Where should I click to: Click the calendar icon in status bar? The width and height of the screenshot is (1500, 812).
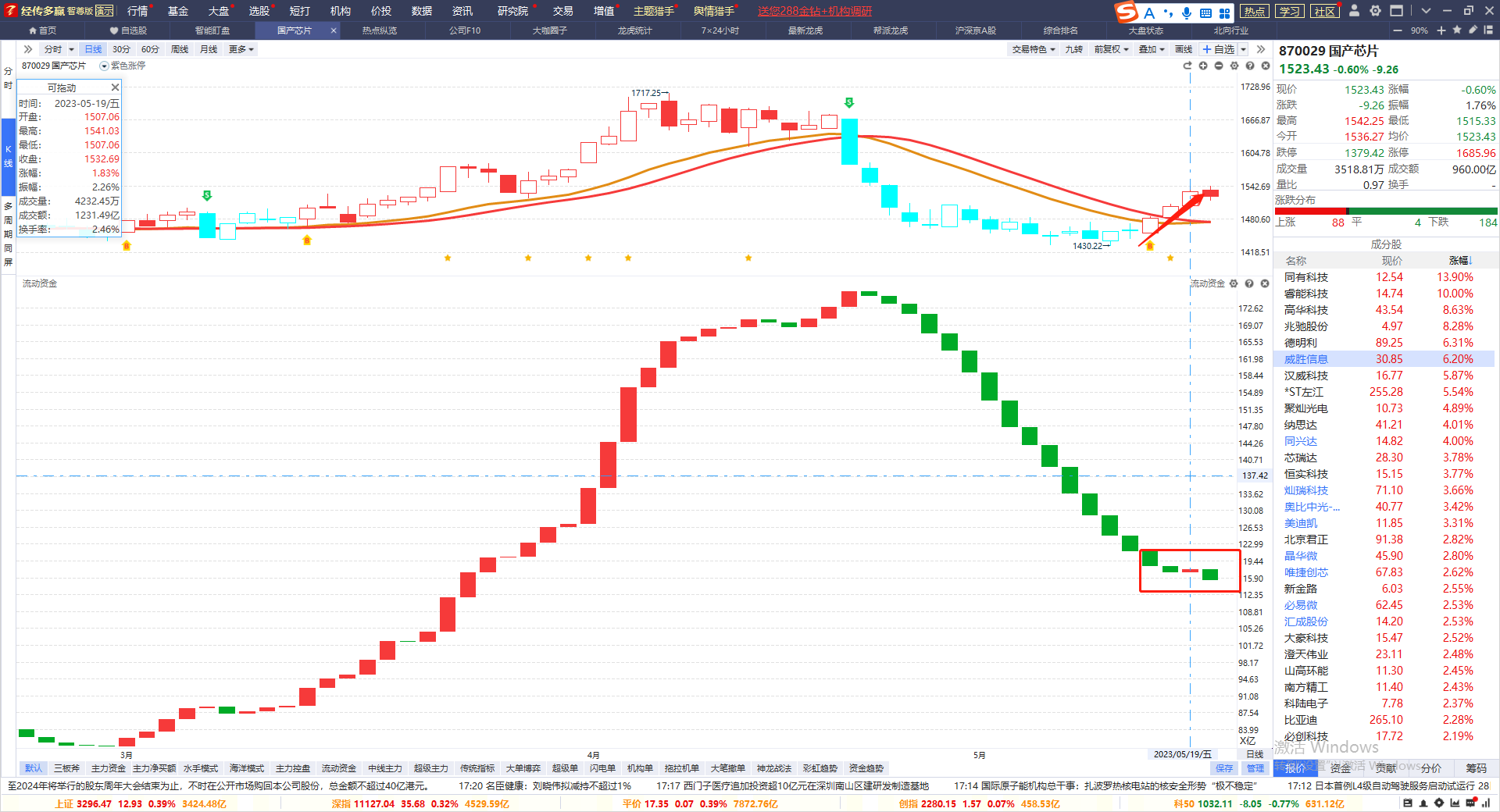pyautogui.click(x=1408, y=803)
